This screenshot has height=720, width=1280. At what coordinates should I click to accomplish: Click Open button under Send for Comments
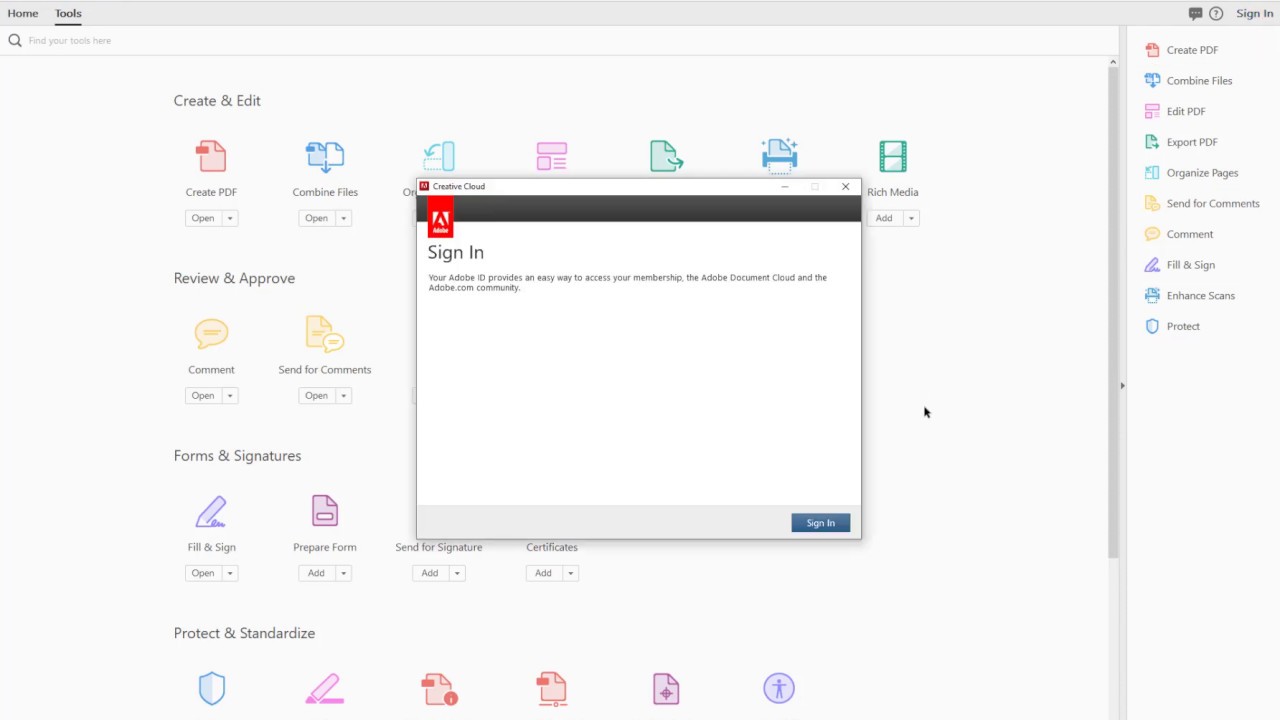(x=316, y=396)
